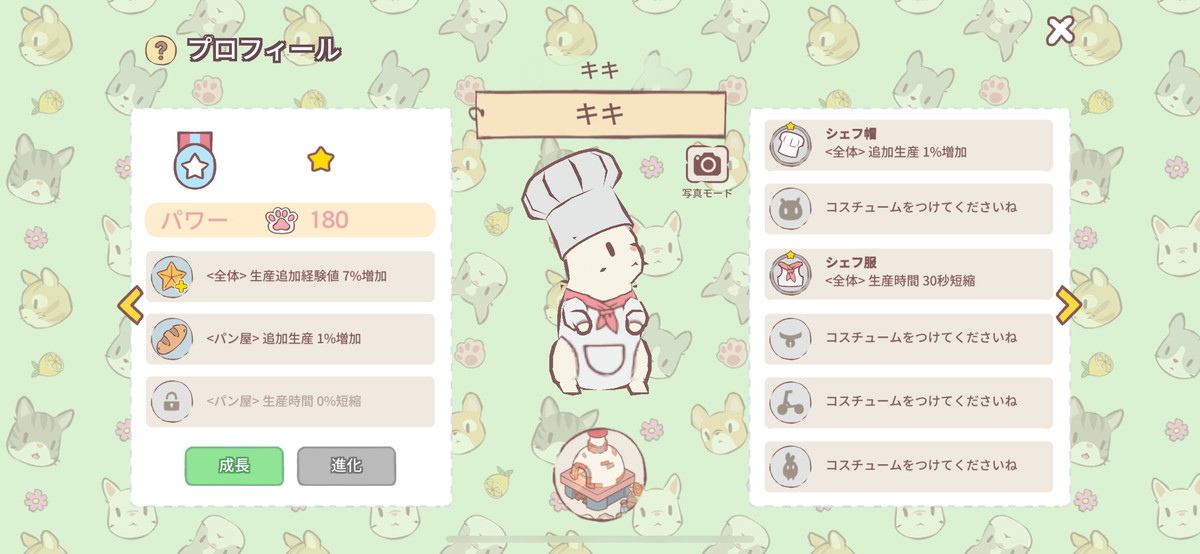Viewport: 1200px width, 554px height.
Task: Select the 生産追加経験値 7%増加 skill row
Action: [290, 276]
